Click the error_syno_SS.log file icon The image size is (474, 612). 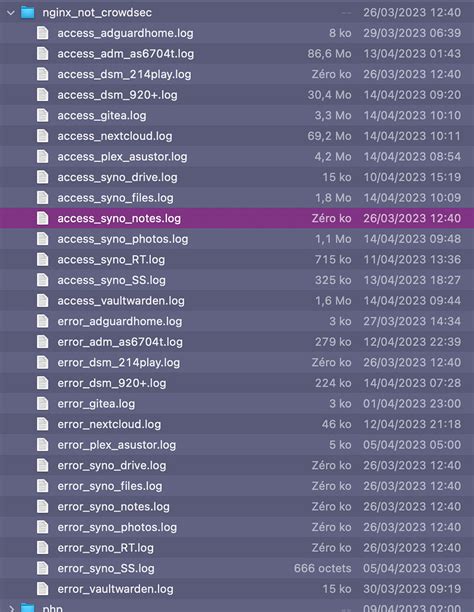(x=43, y=568)
